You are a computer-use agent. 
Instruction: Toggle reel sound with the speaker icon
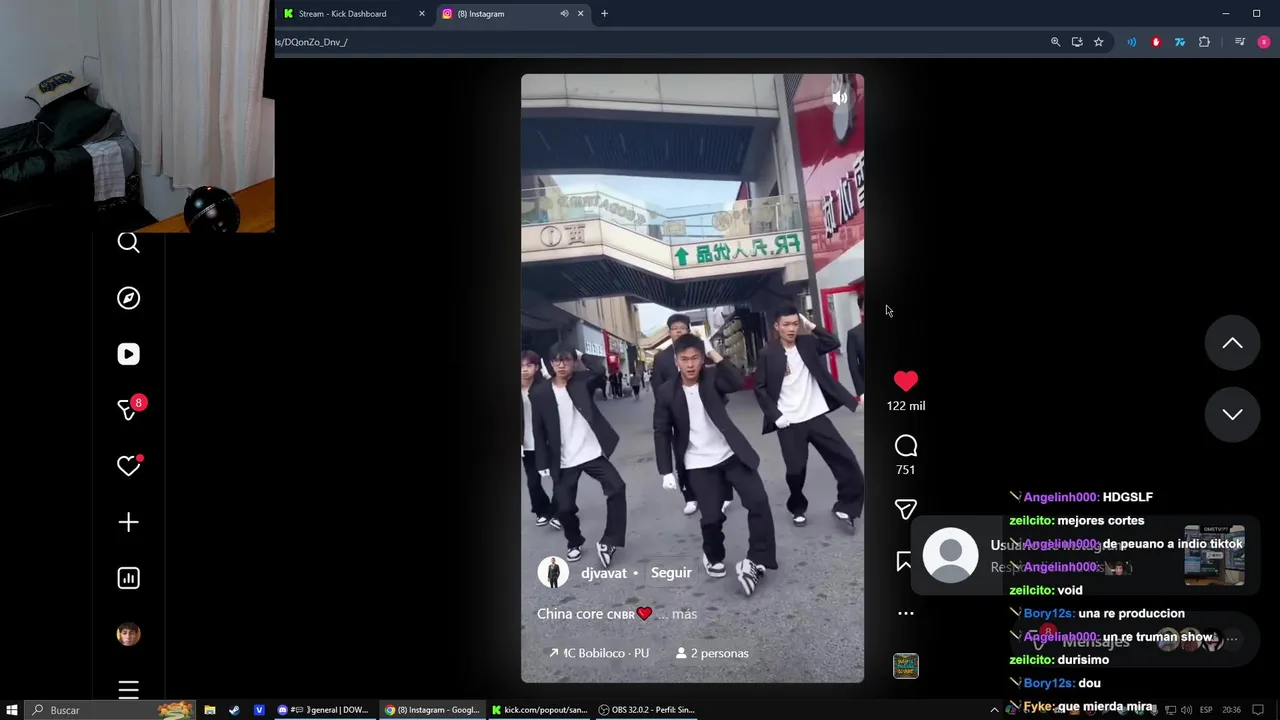(x=839, y=98)
